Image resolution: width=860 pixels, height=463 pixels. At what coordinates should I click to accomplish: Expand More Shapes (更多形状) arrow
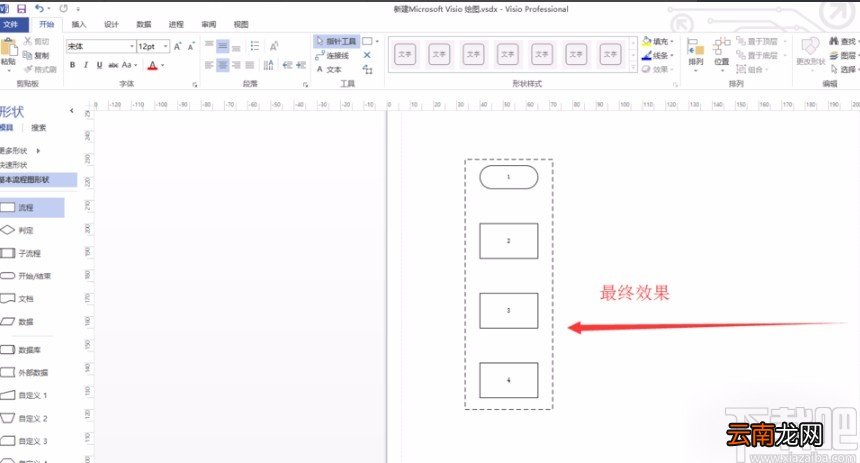pos(38,150)
